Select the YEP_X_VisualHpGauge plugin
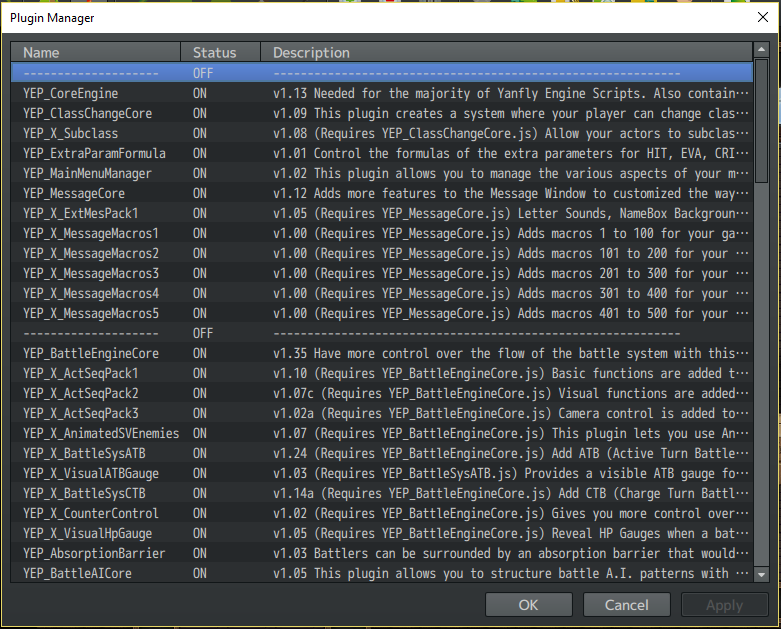 point(382,533)
